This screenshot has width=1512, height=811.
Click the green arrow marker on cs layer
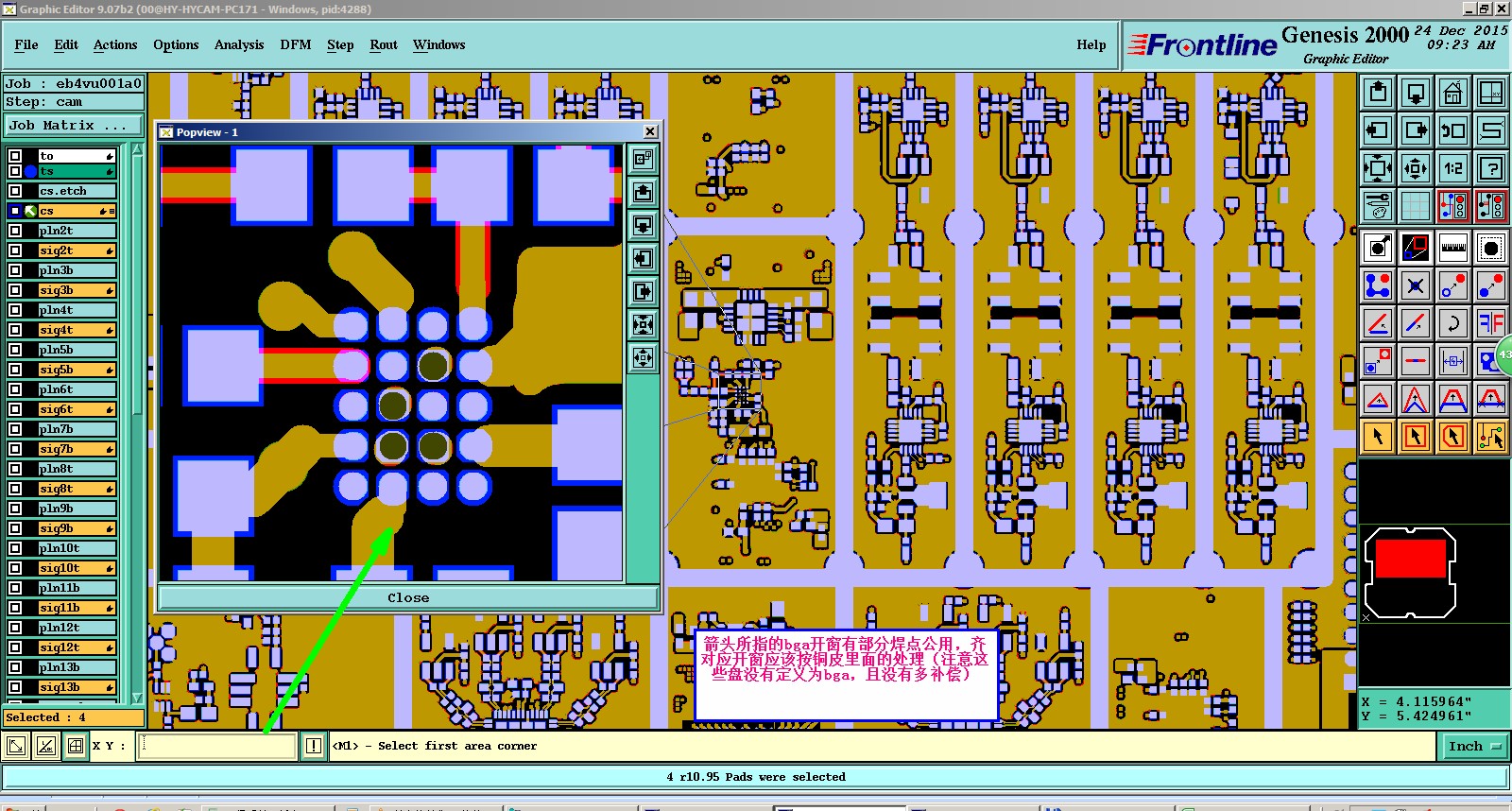[x=31, y=211]
